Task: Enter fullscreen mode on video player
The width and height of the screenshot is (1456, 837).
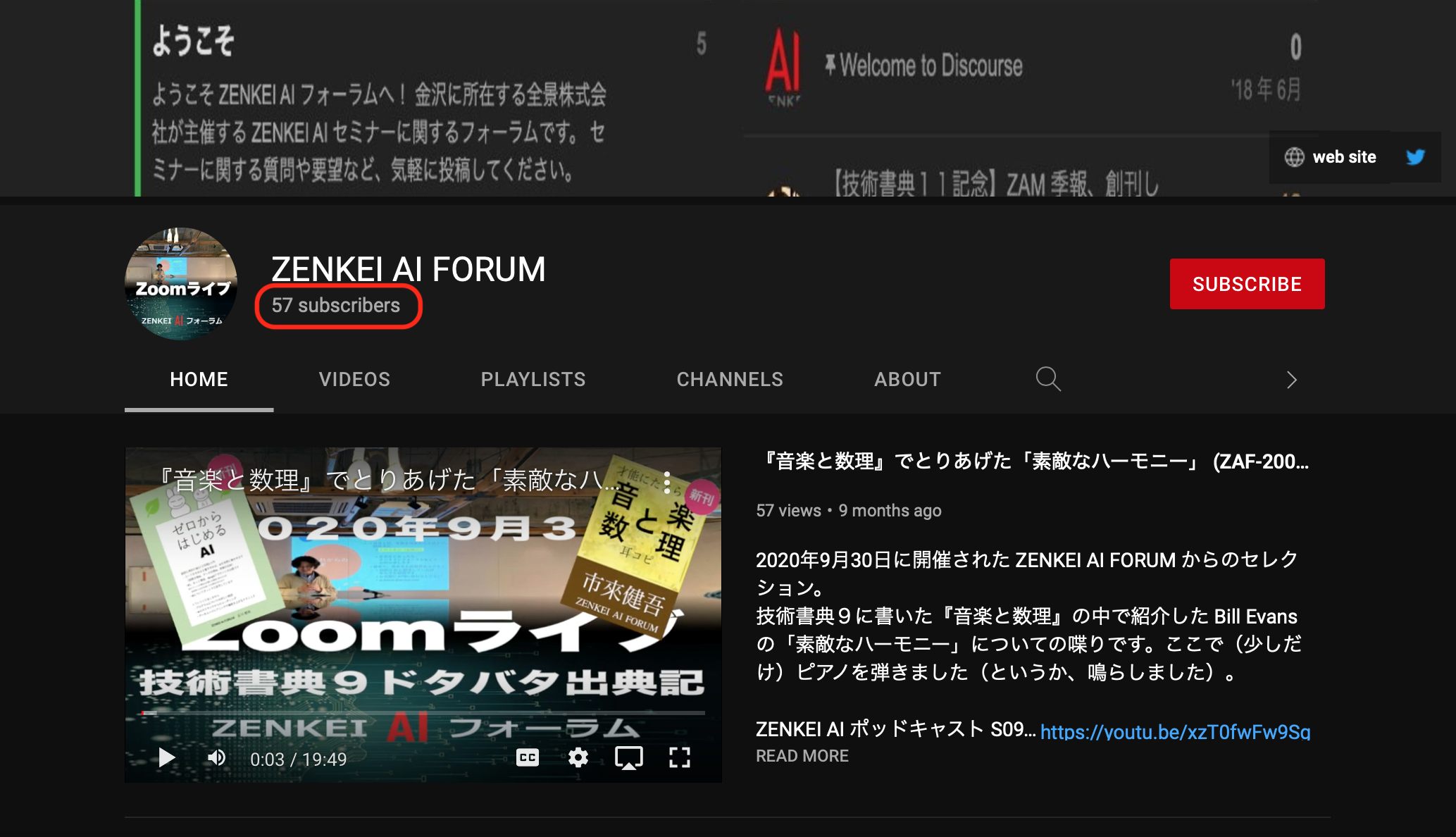Action: (679, 757)
